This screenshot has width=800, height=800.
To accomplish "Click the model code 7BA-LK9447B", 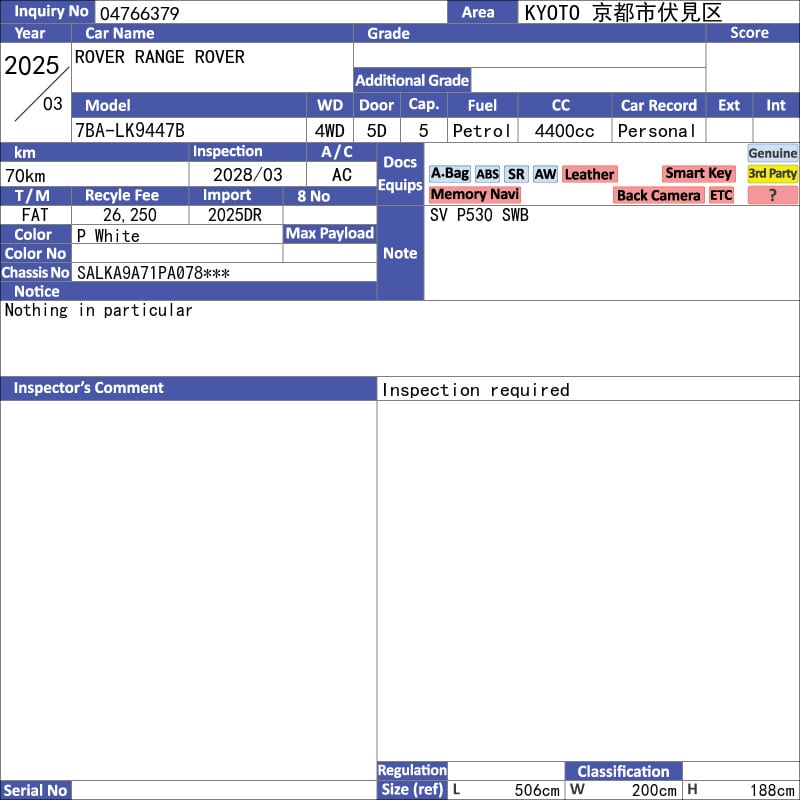I will coord(130,130).
